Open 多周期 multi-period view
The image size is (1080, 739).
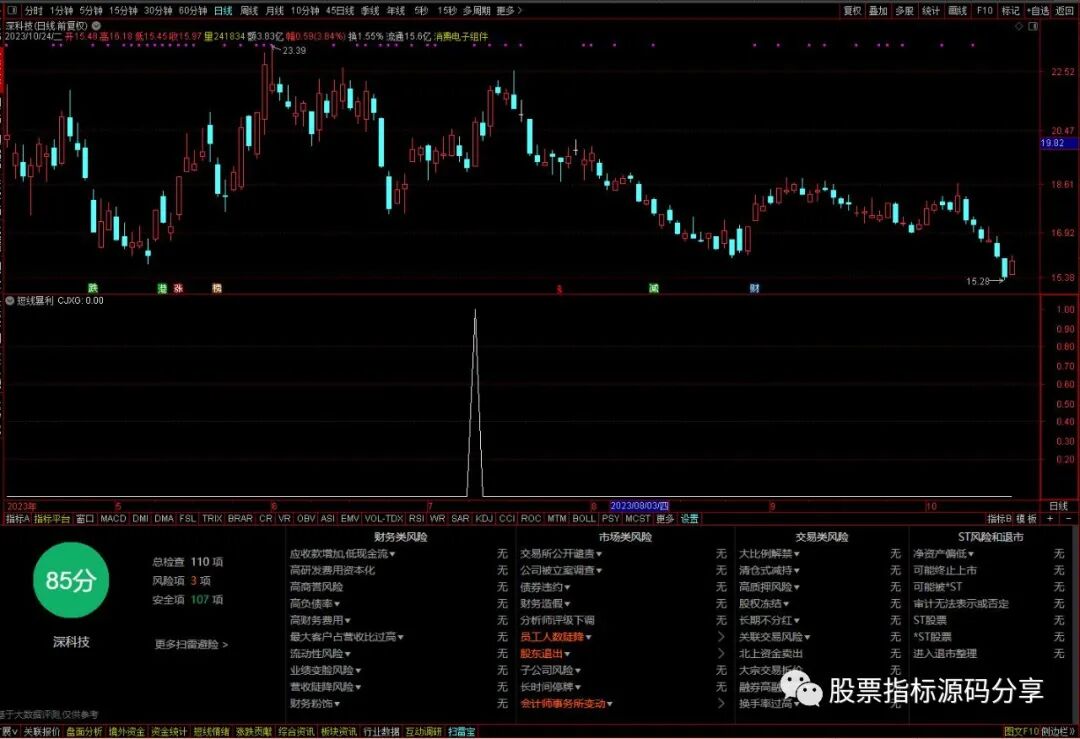click(x=477, y=10)
